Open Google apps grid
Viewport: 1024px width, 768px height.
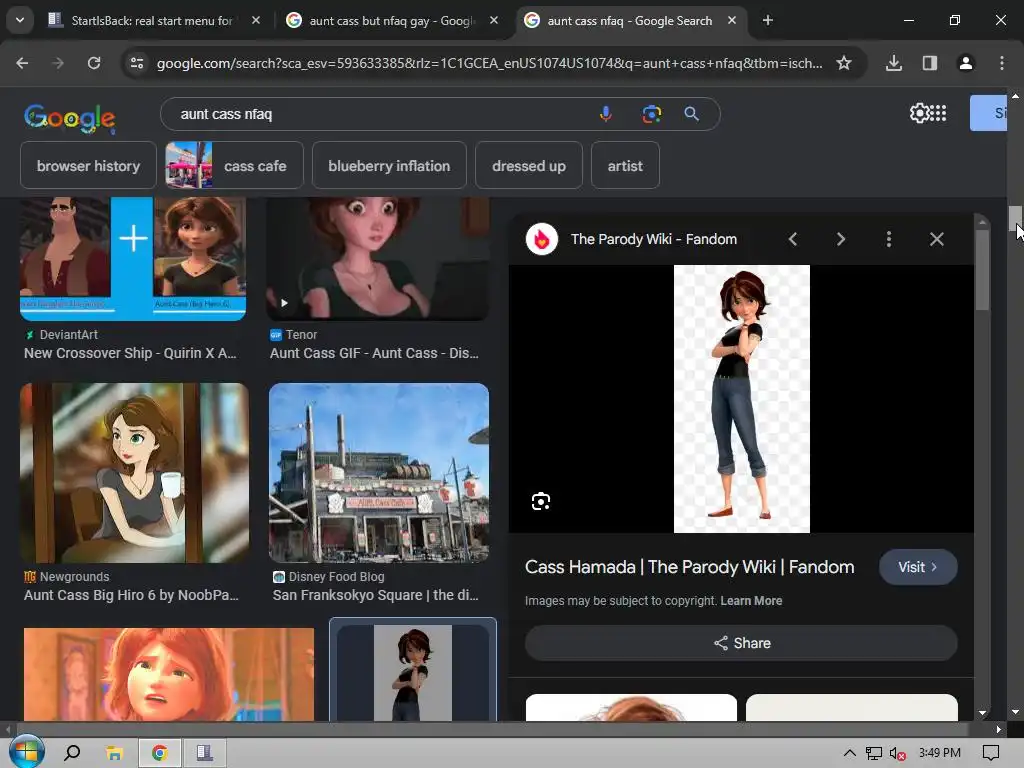(938, 113)
